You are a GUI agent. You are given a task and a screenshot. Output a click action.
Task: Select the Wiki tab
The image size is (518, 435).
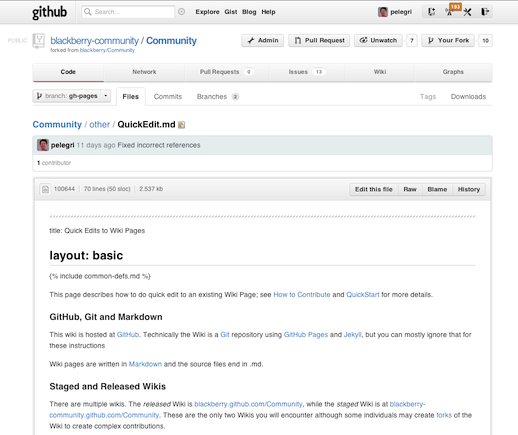click(x=380, y=72)
